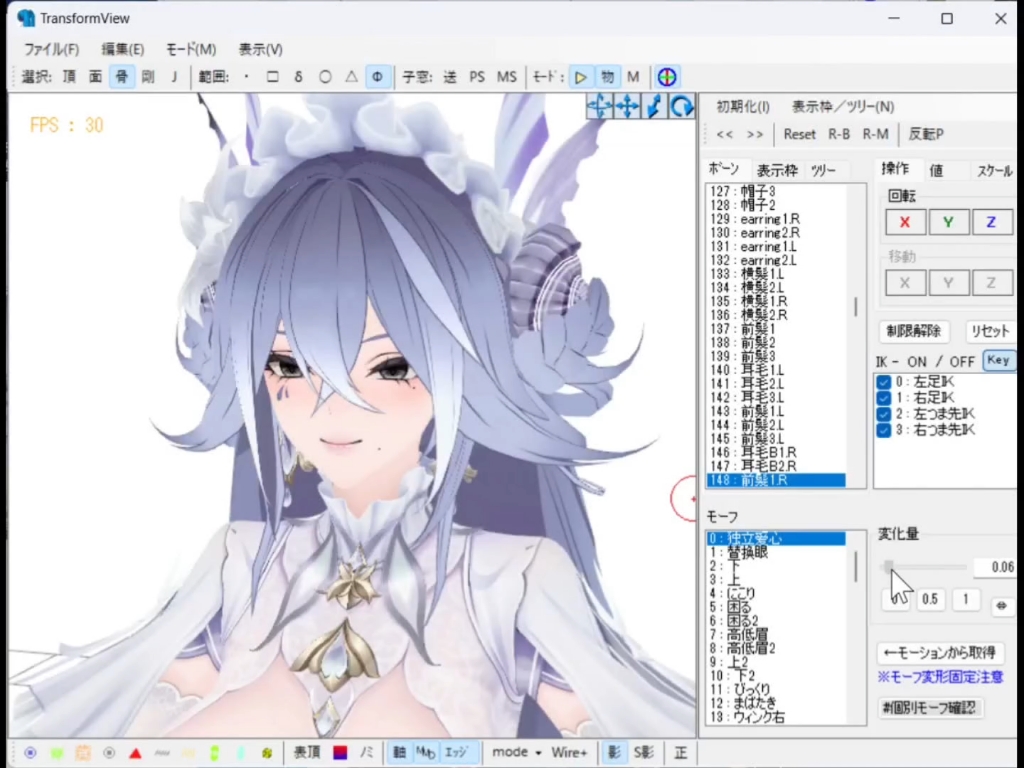1024x768 pixels.
Task: Toggle the MMD display button in the bottom toolbar
Action: 425,753
